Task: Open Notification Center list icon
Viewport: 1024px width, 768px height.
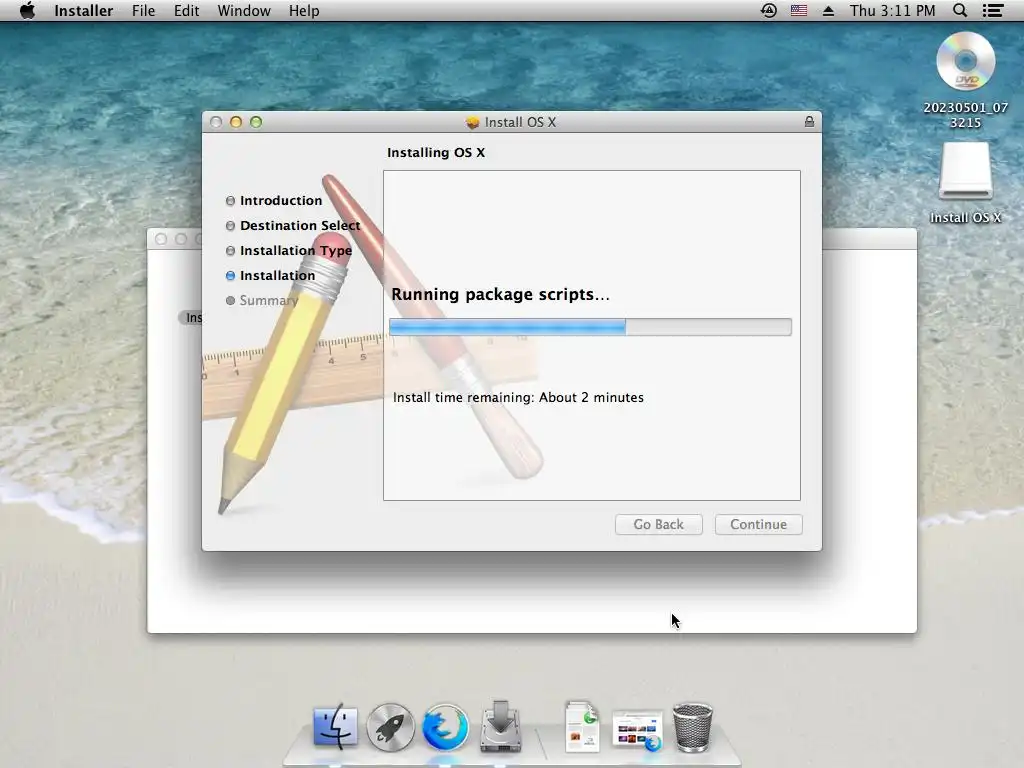Action: [x=993, y=10]
